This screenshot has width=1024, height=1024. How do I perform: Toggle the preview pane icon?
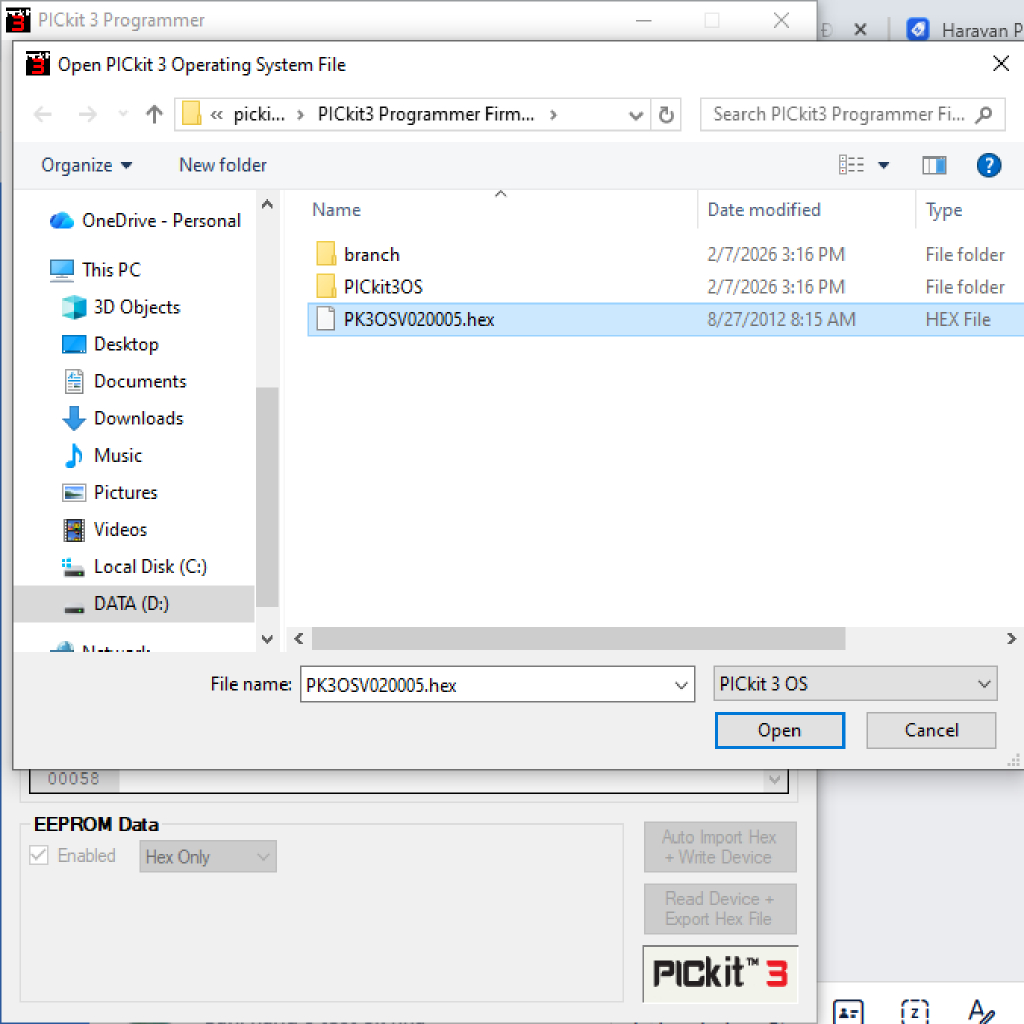click(x=934, y=165)
